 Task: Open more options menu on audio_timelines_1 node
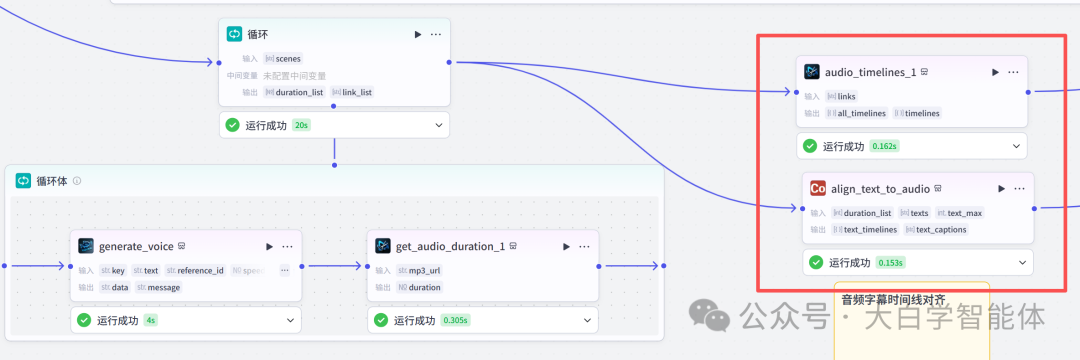[1013, 72]
